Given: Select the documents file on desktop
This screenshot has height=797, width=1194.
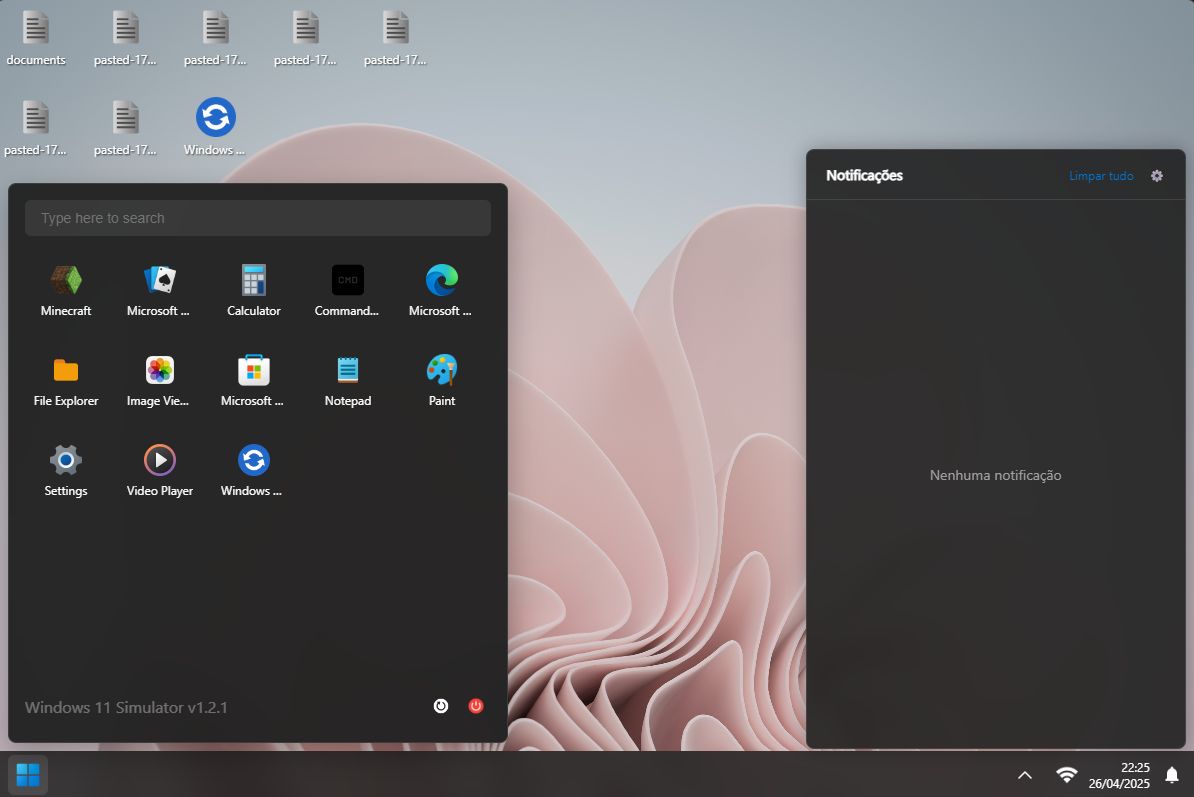Looking at the screenshot, I should click(x=36, y=38).
